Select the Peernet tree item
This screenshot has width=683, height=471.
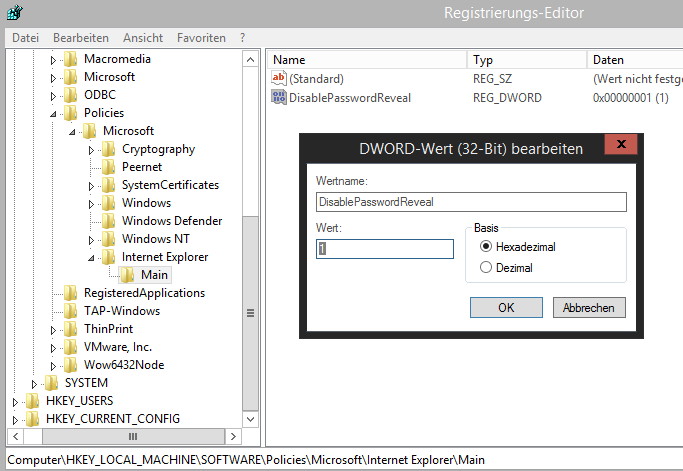(142, 167)
